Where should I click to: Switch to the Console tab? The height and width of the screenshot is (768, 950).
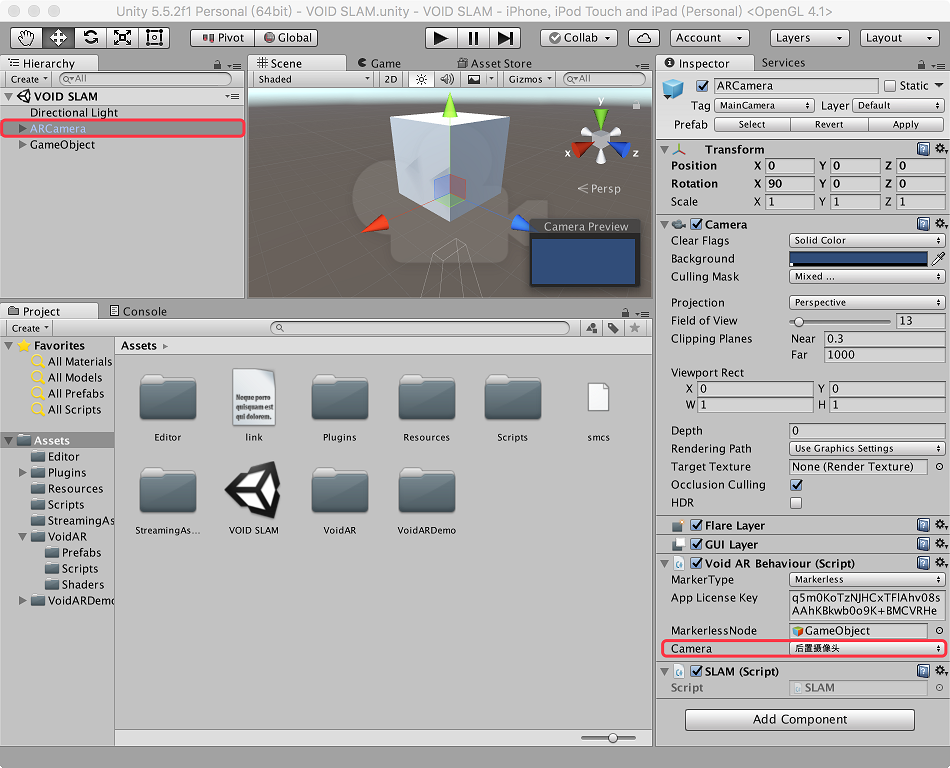tap(138, 311)
